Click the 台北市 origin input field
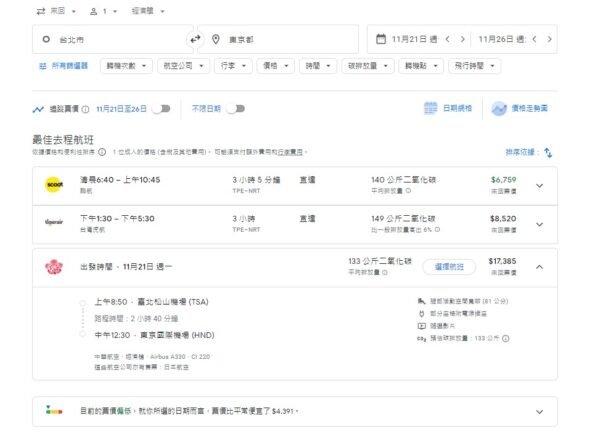Viewport: 600px width, 439px height. 113,39
